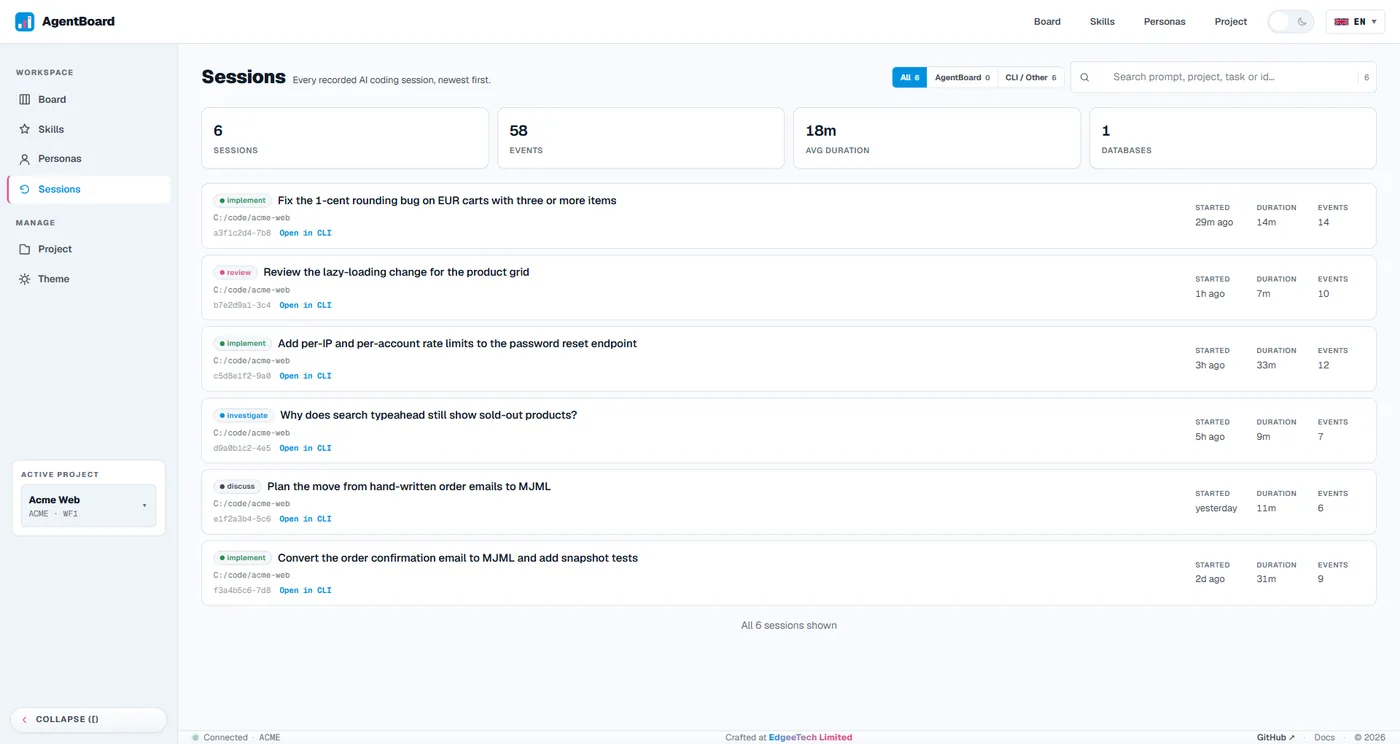
Task: Click the Skills star icon in sidebar
Action: [x=25, y=129]
